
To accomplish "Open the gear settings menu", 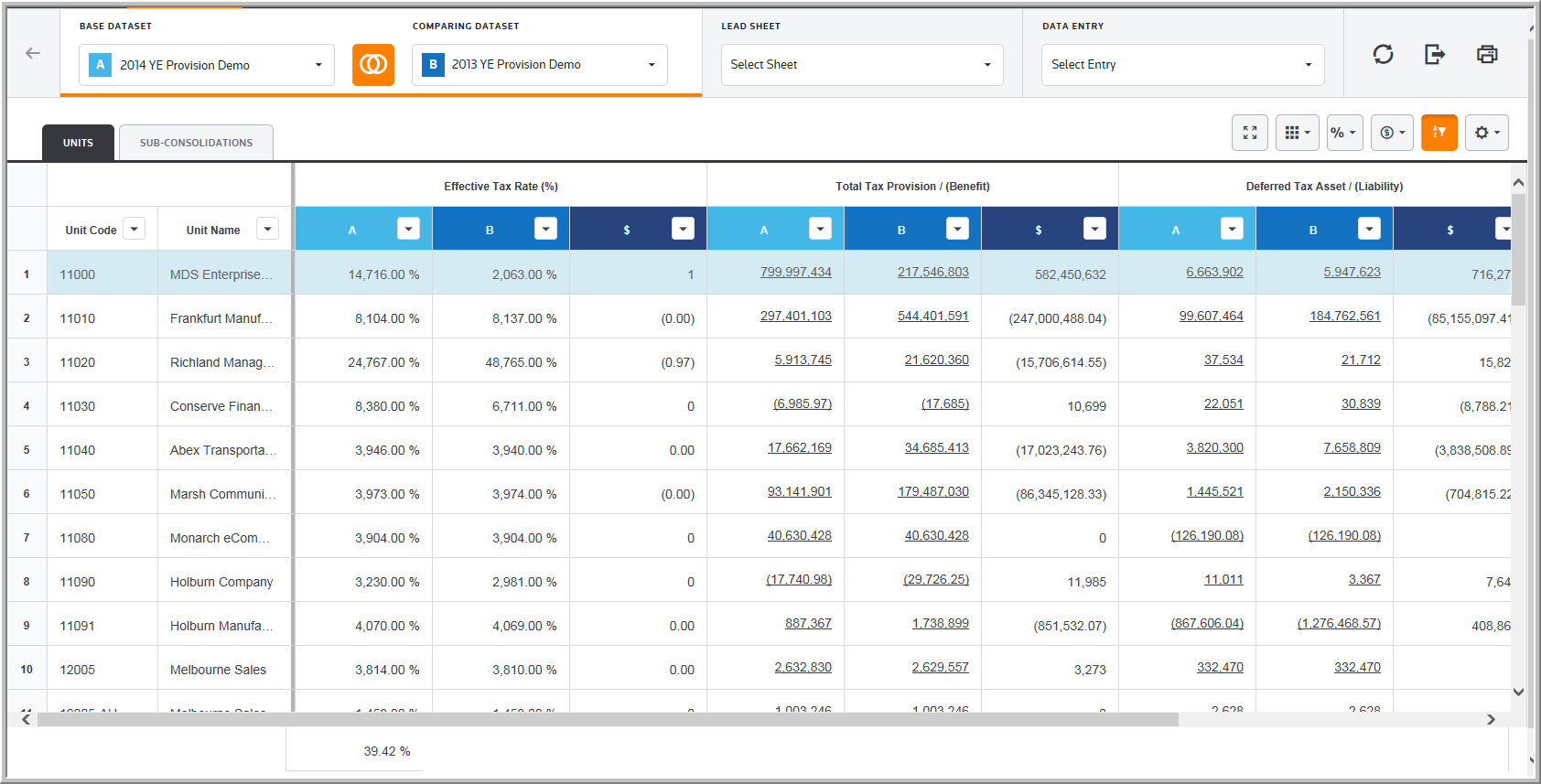I will 1487,133.
